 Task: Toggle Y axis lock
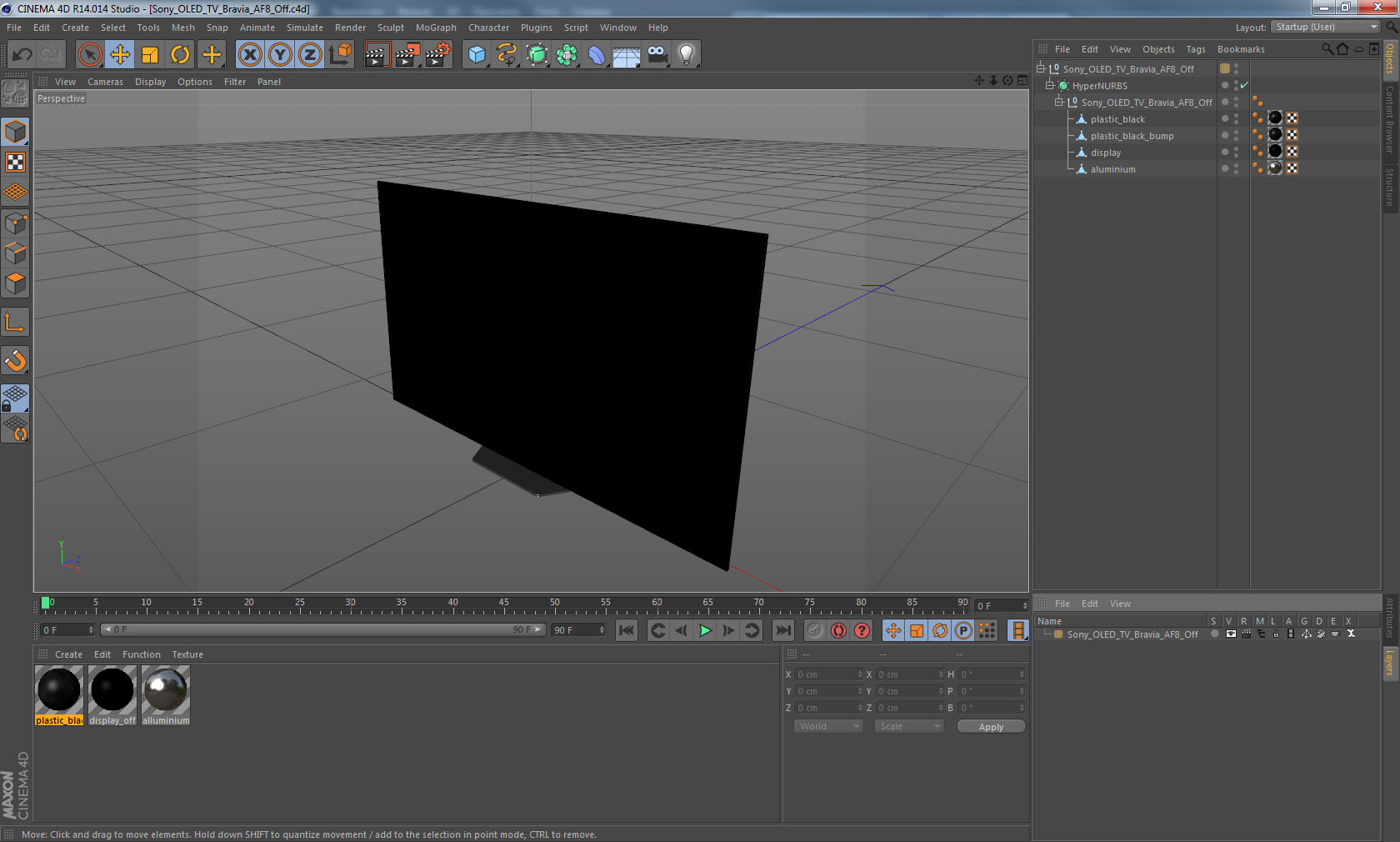pos(280,55)
